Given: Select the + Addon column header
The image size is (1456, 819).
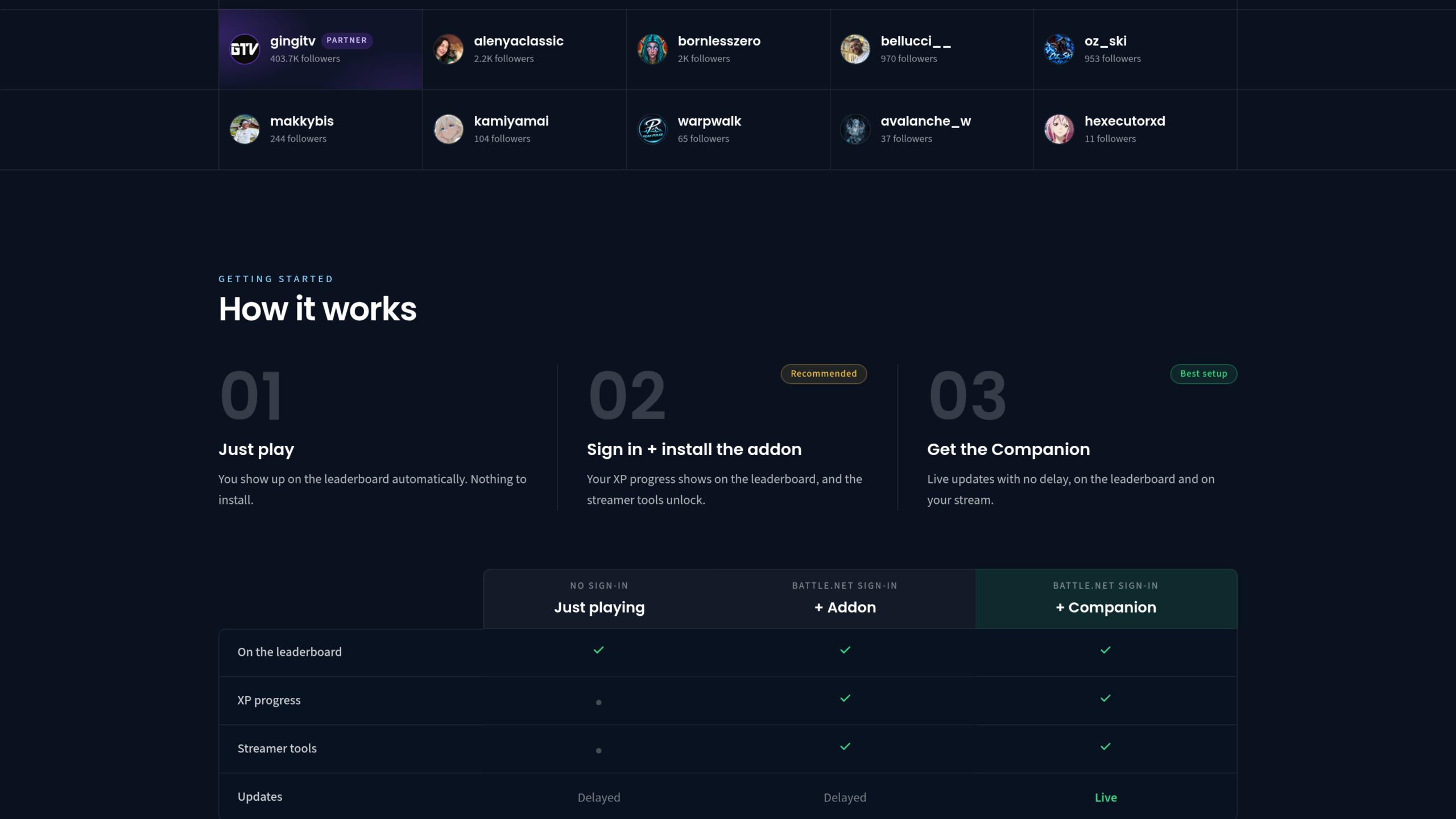Looking at the screenshot, I should click(845, 599).
